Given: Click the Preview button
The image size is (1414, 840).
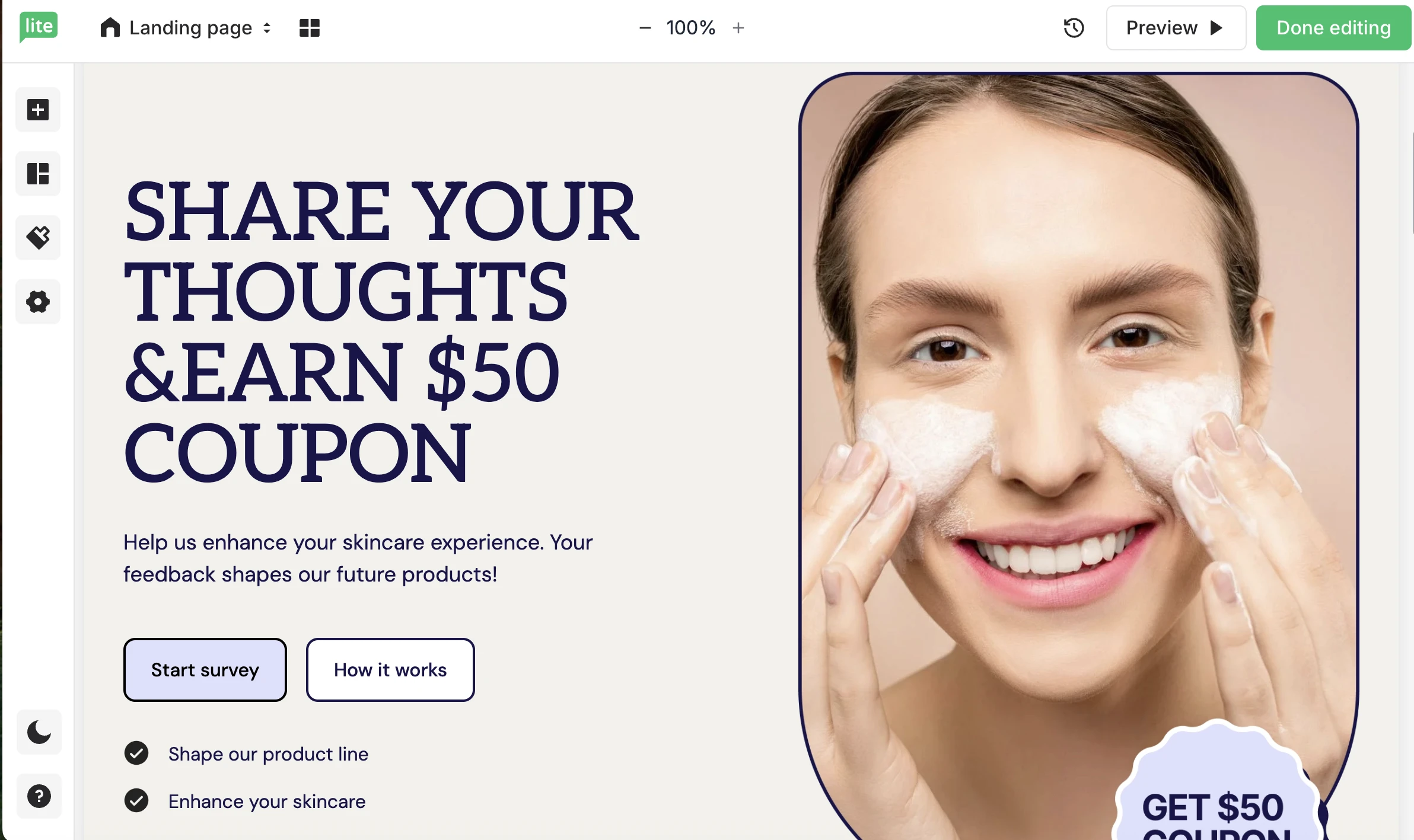Looking at the screenshot, I should (x=1176, y=28).
